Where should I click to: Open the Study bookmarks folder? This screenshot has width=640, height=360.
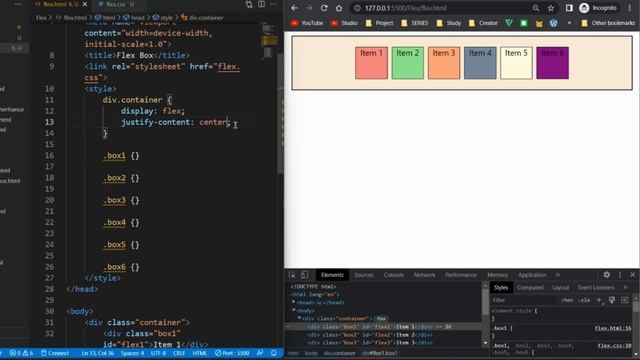tap(449, 23)
